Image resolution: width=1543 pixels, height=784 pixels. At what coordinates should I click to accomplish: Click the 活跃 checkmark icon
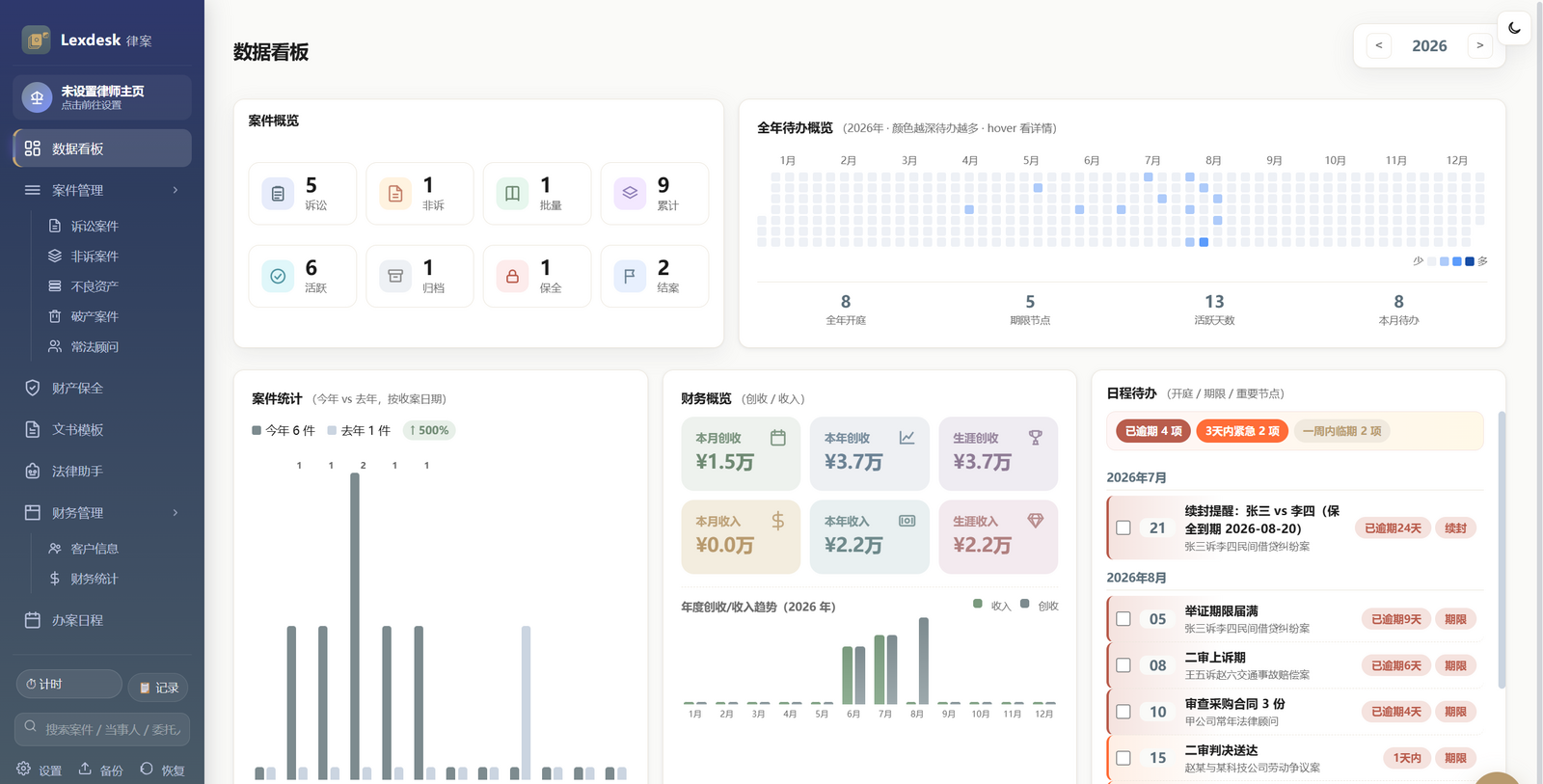(278, 276)
